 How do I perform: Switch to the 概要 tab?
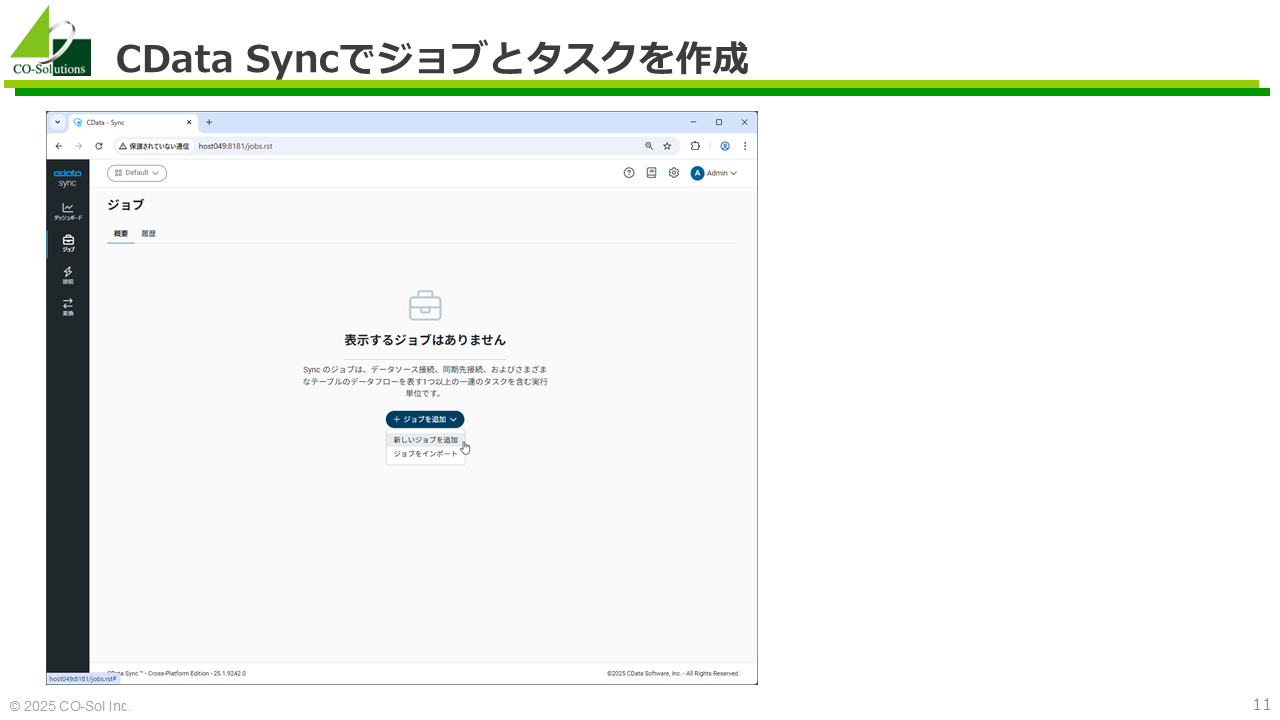tap(121, 234)
